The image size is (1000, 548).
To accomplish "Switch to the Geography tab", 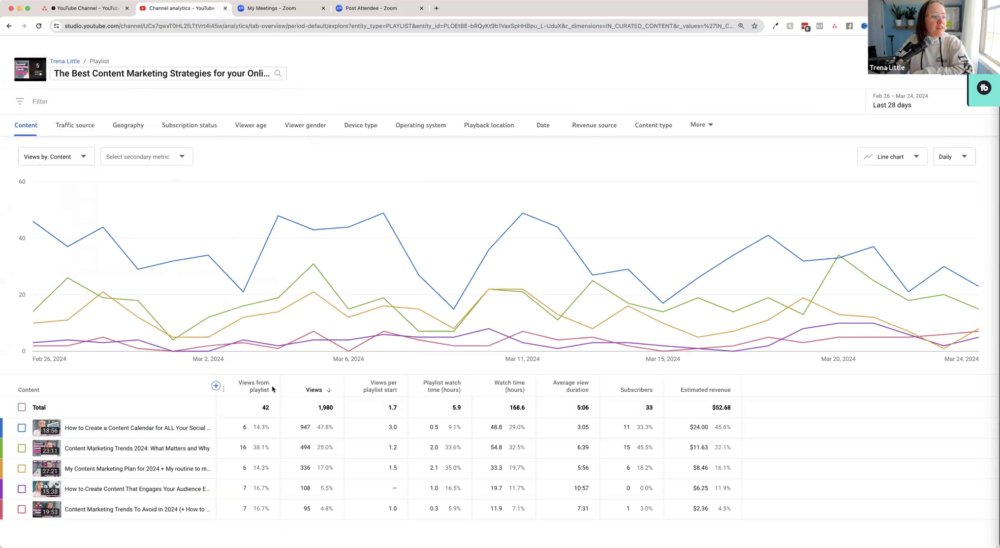I will 128,125.
